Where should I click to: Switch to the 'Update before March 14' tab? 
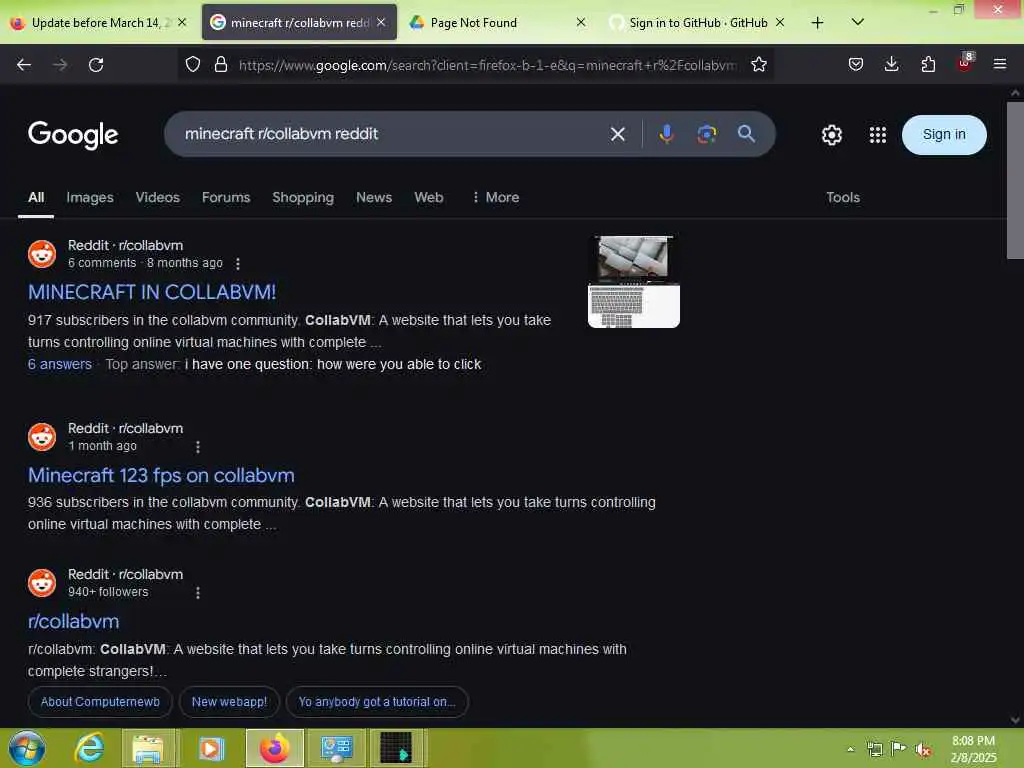(x=98, y=23)
